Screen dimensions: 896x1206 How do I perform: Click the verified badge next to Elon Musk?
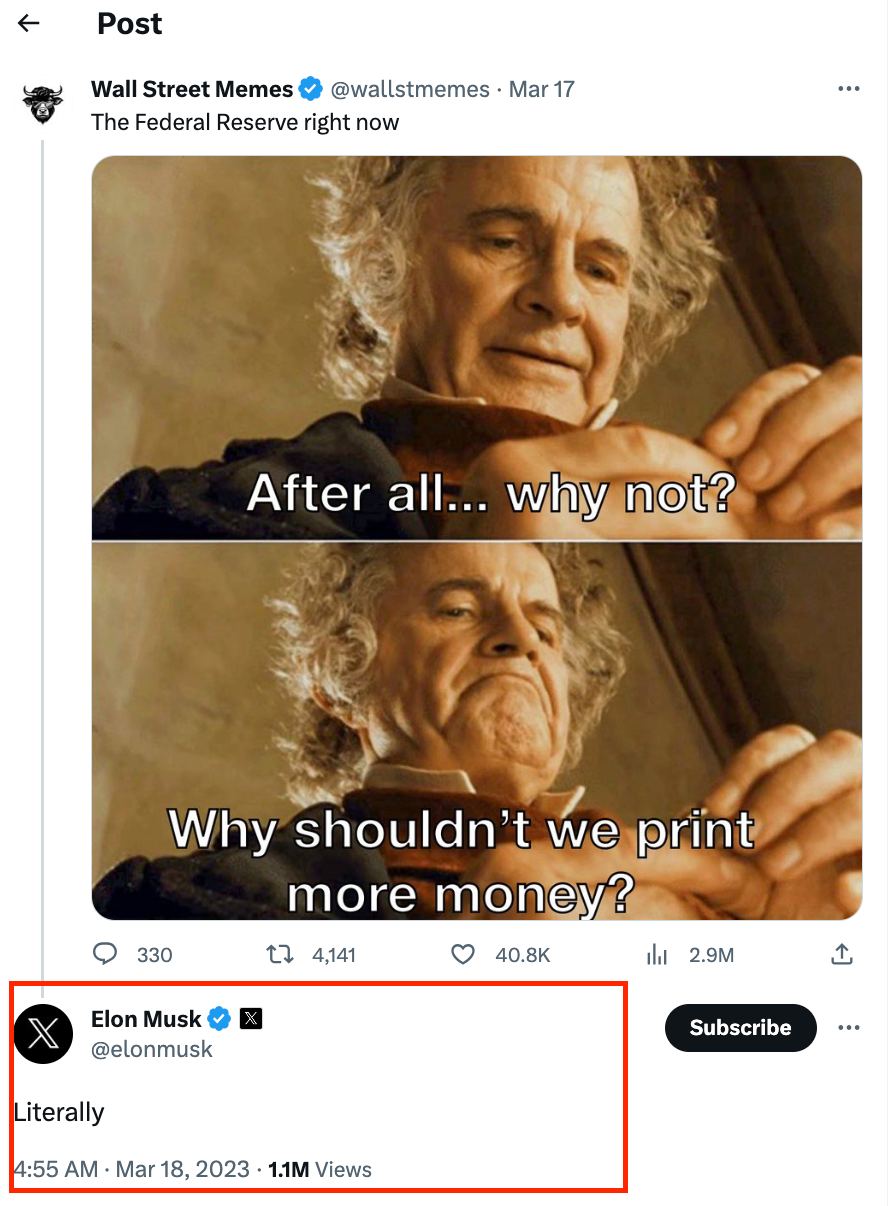(219, 1019)
